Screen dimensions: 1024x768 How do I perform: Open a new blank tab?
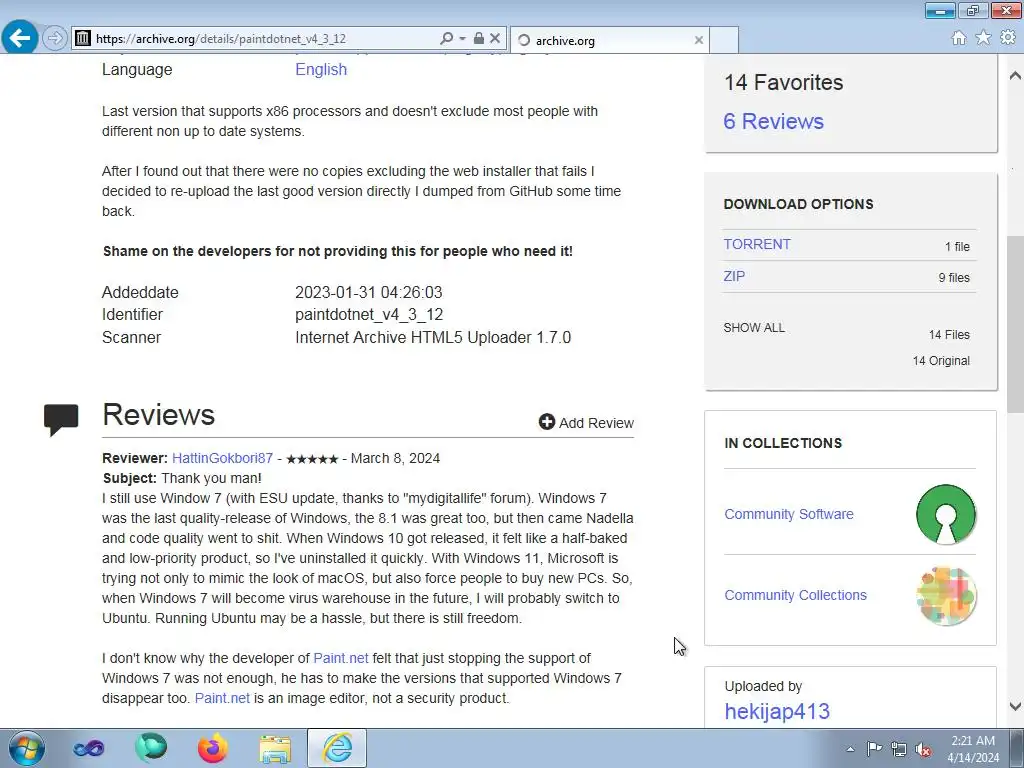[724, 40]
